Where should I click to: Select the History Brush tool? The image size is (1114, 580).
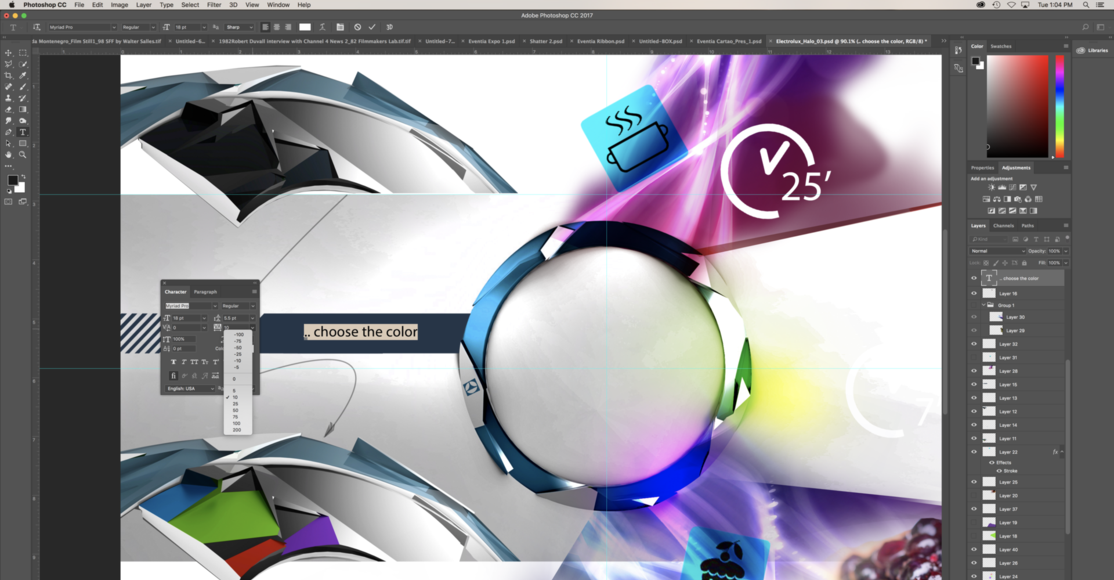click(23, 98)
